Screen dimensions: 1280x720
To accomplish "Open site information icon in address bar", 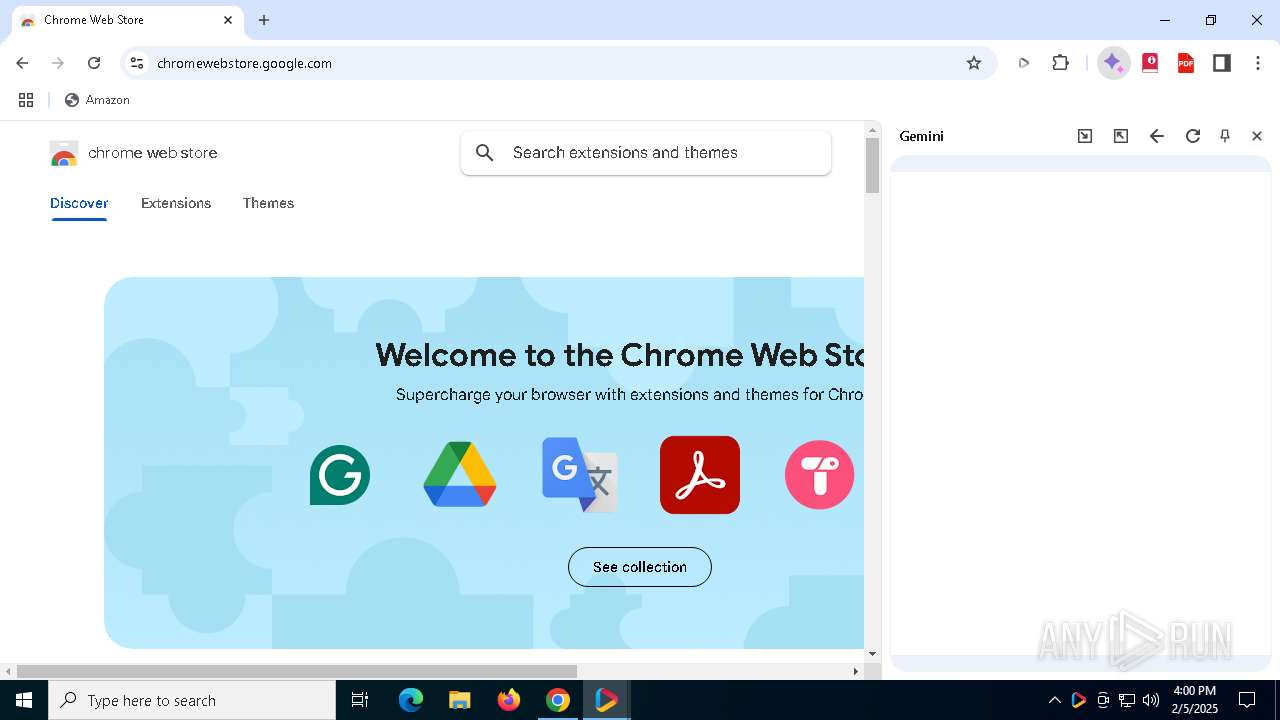I will (x=138, y=63).
